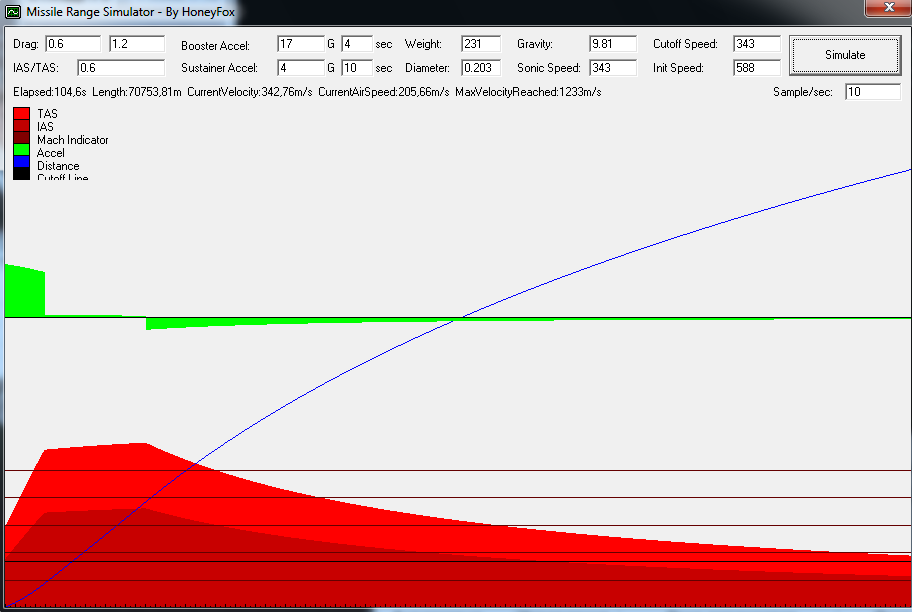Screen dimensions: 912x612
Task: Select the Sustainer Accel G field
Action: pos(301,68)
